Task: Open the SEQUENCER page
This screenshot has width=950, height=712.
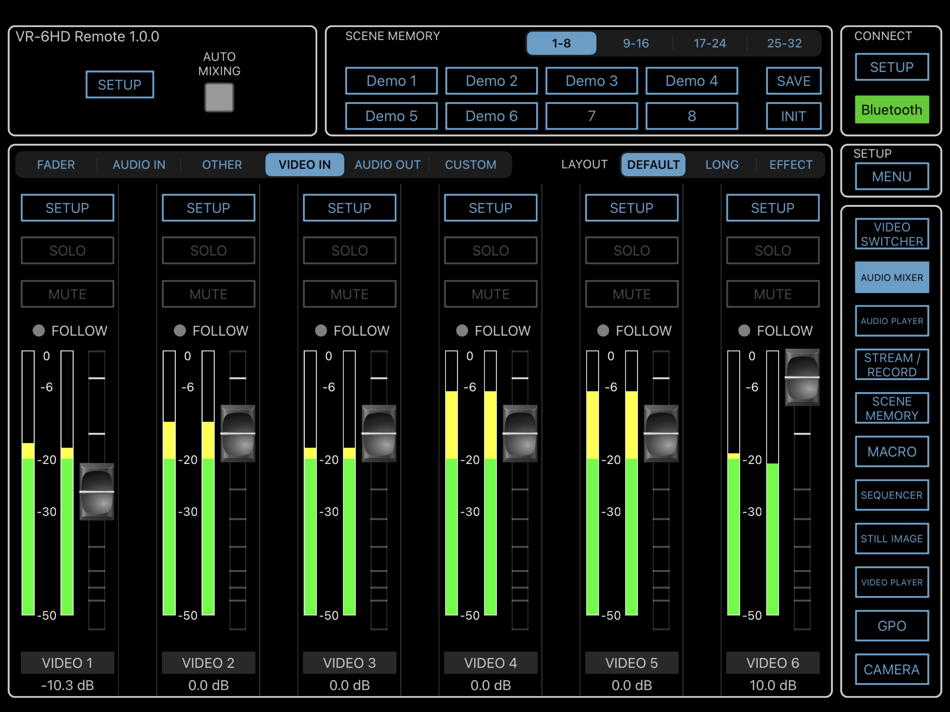Action: coord(892,495)
